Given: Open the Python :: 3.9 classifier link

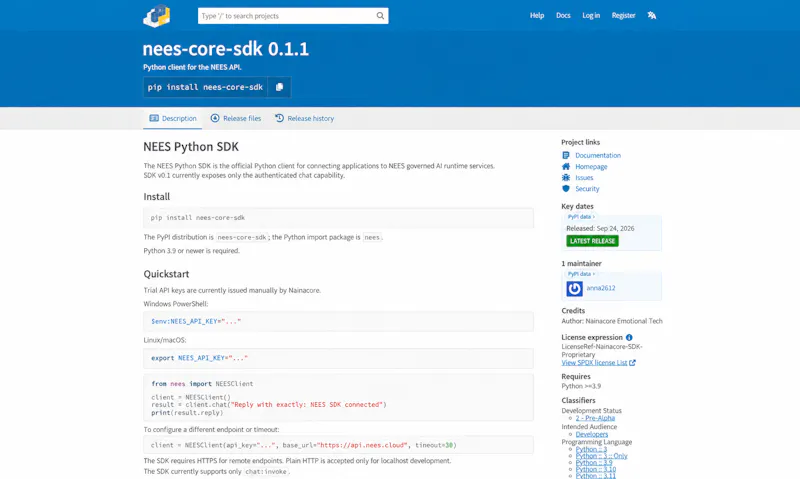Looking at the screenshot, I should (x=594, y=463).
